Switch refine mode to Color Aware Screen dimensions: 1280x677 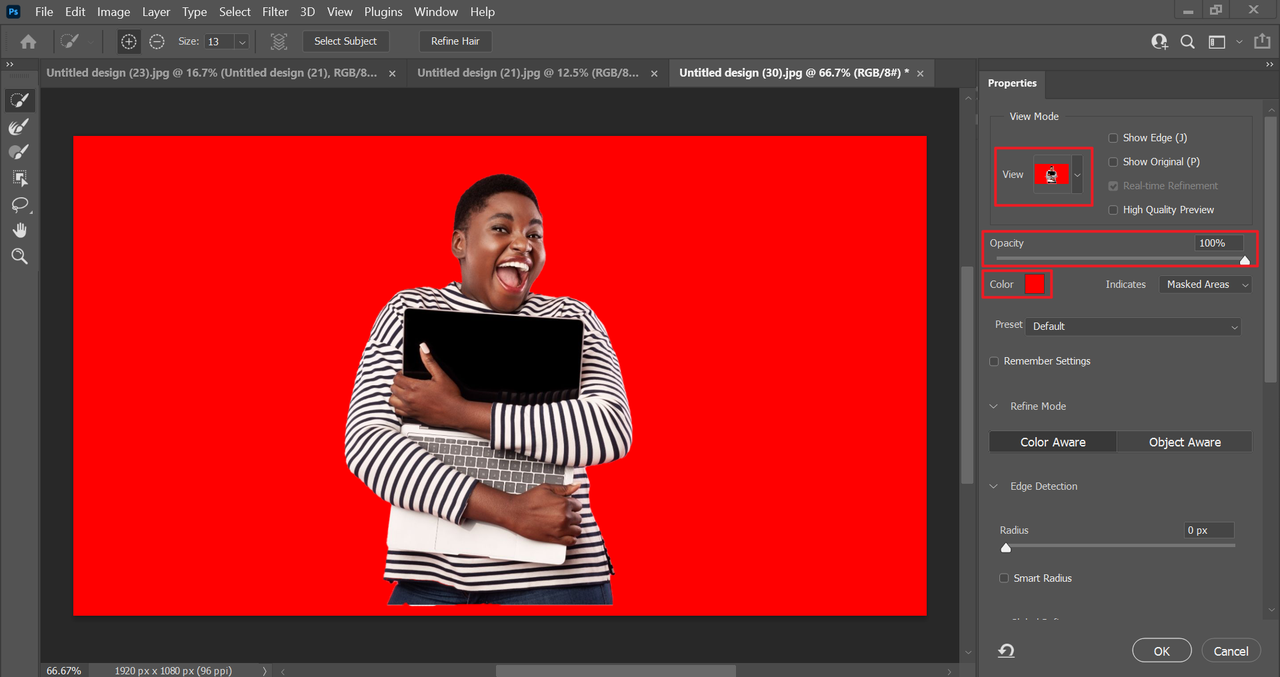pyautogui.click(x=1053, y=442)
